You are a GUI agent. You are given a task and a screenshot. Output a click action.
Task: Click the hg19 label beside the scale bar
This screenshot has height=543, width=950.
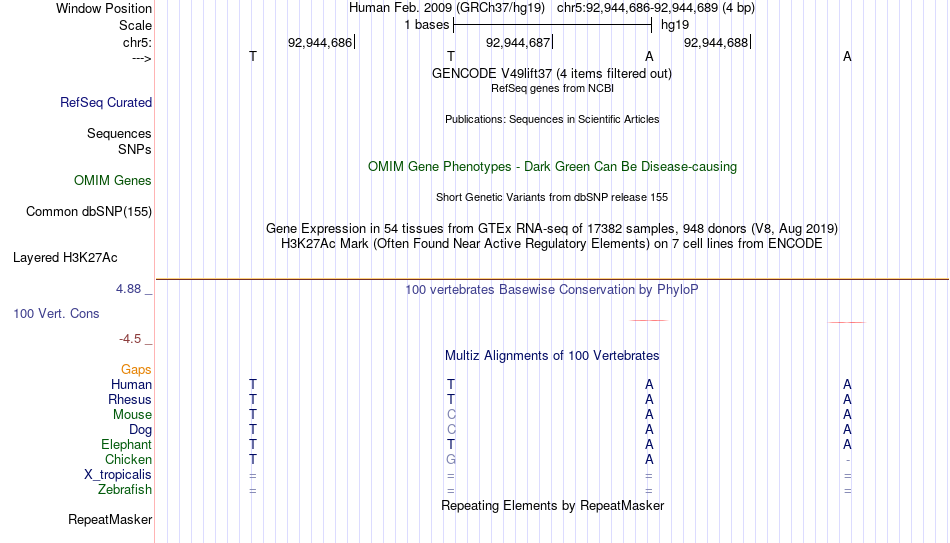(x=675, y=25)
